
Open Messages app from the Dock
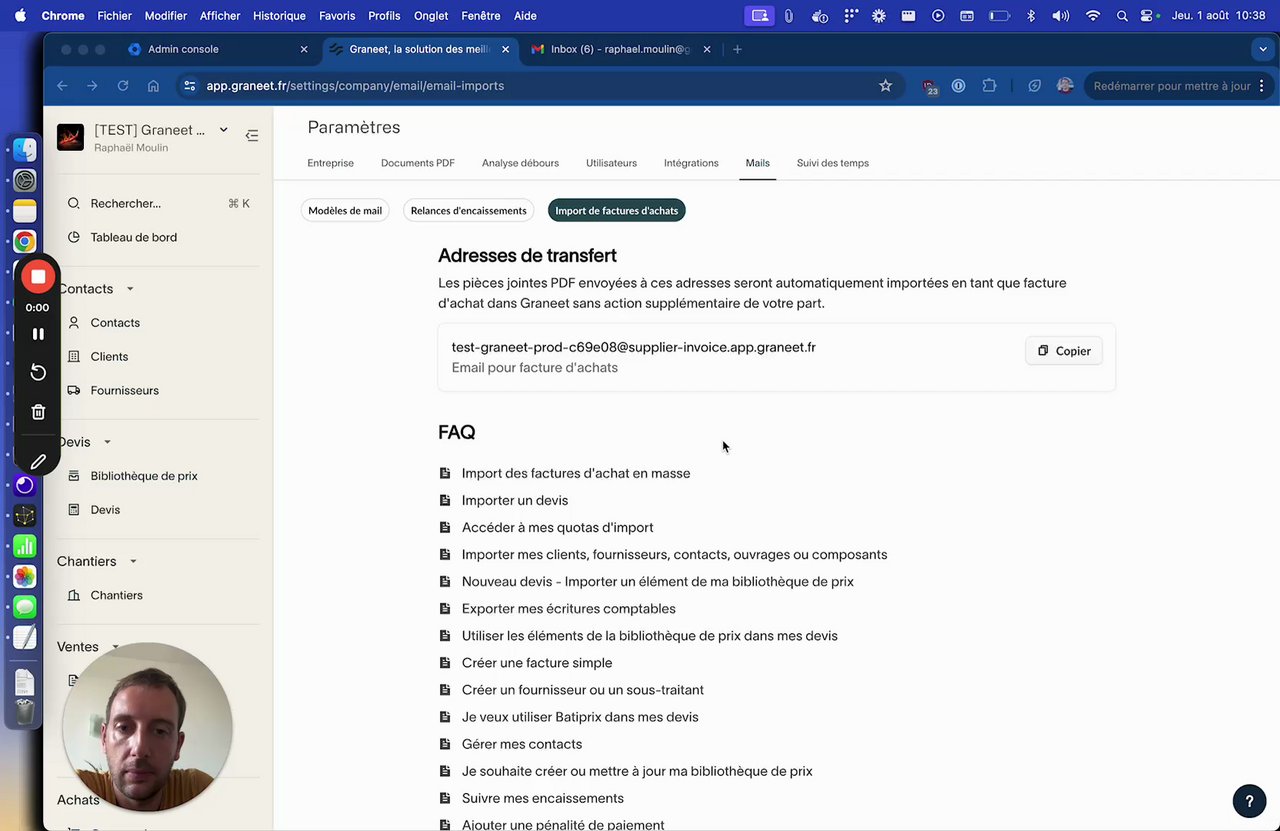pos(25,607)
